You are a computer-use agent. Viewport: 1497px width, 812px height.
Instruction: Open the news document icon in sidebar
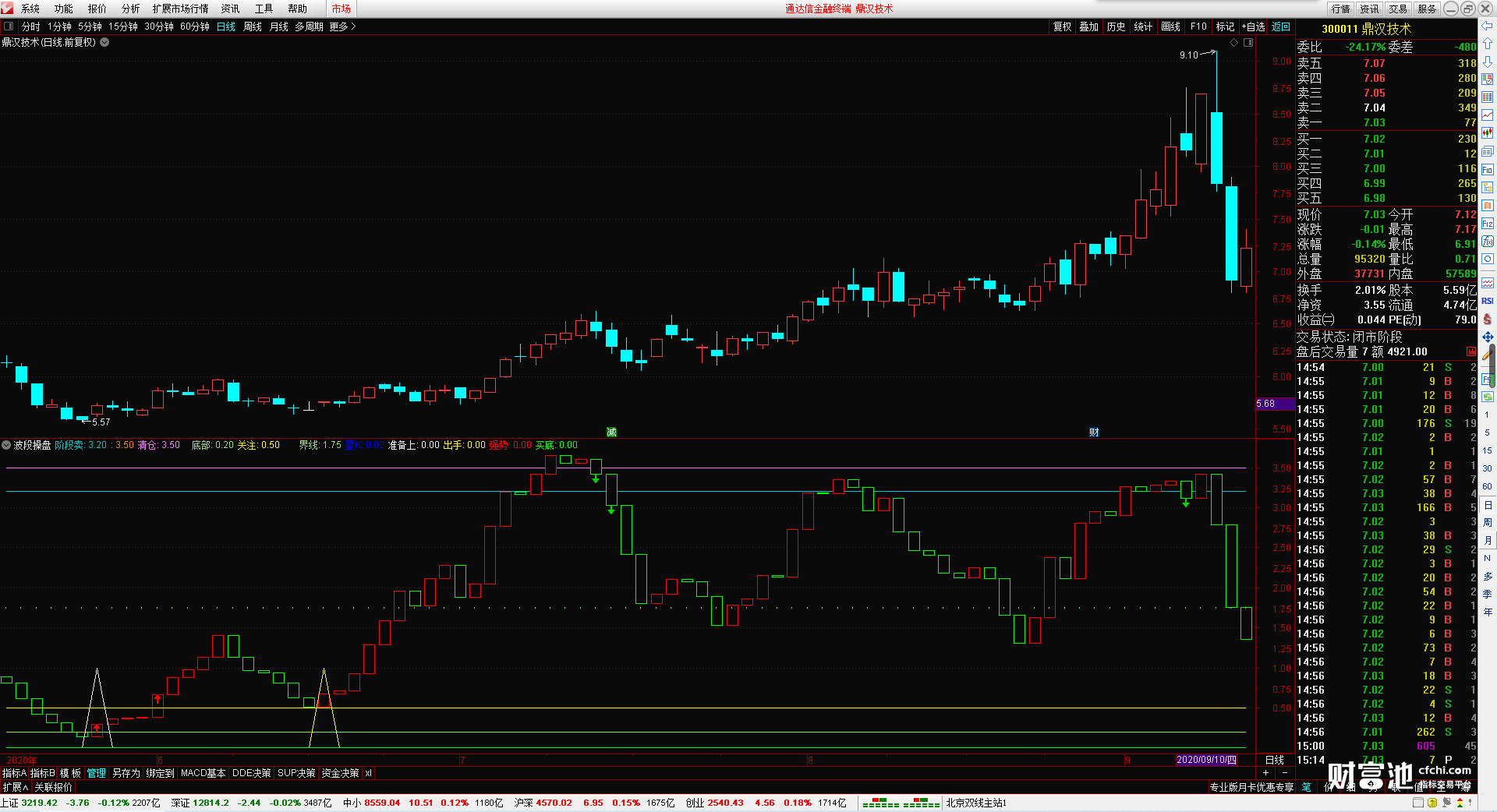[1488, 151]
